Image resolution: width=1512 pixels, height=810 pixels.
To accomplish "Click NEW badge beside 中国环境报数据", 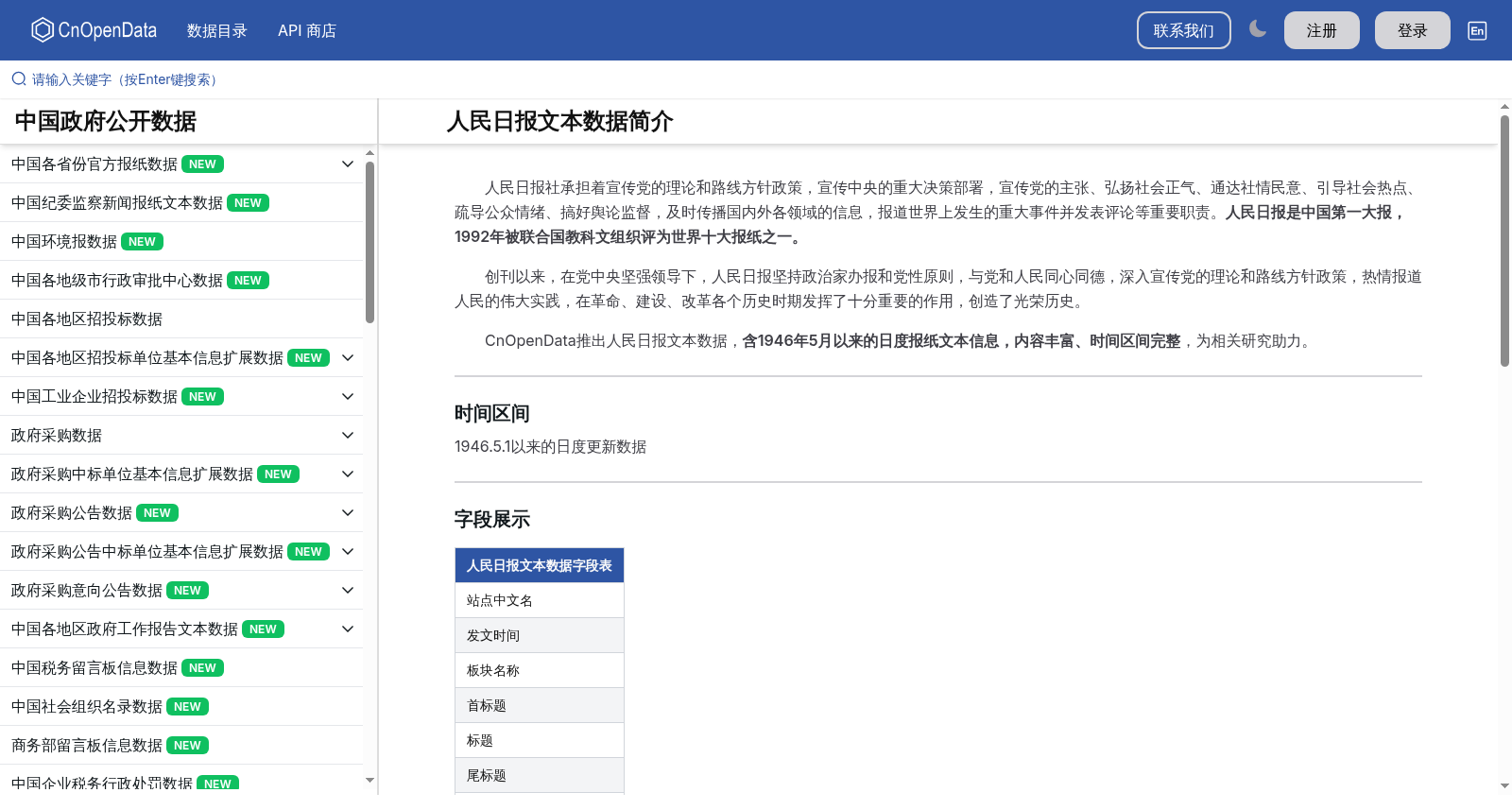I will [142, 242].
